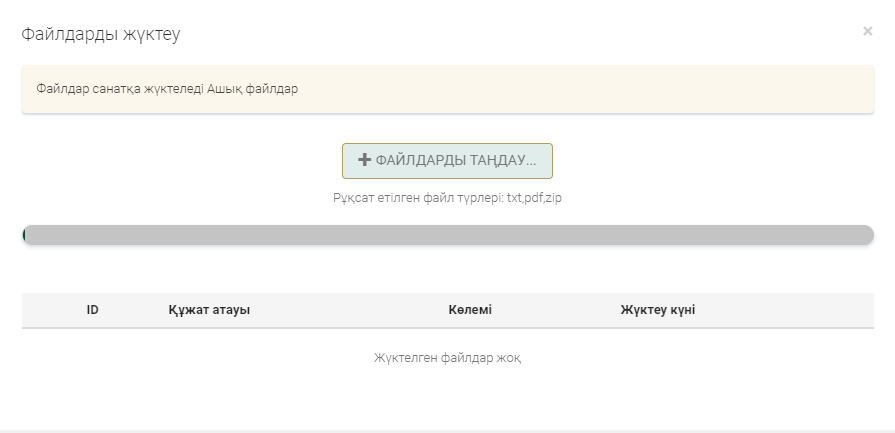Close the Файлдарды жүктеу dialog
The width and height of the screenshot is (895, 433).
click(x=867, y=31)
